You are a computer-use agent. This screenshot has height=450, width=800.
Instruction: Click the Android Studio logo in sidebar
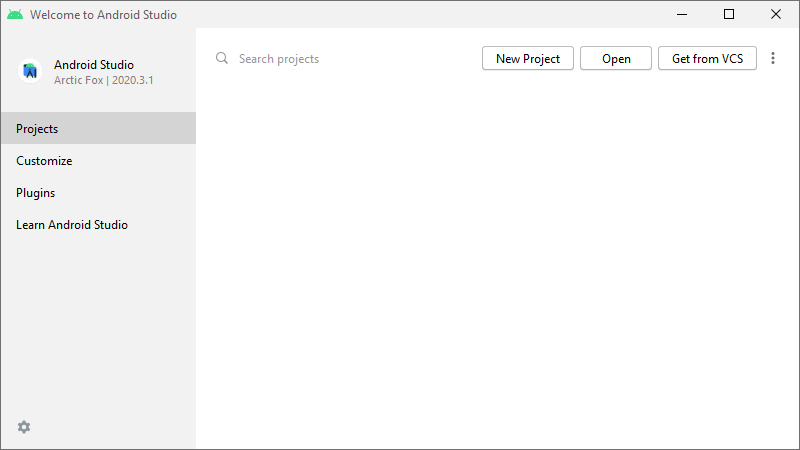pos(30,71)
